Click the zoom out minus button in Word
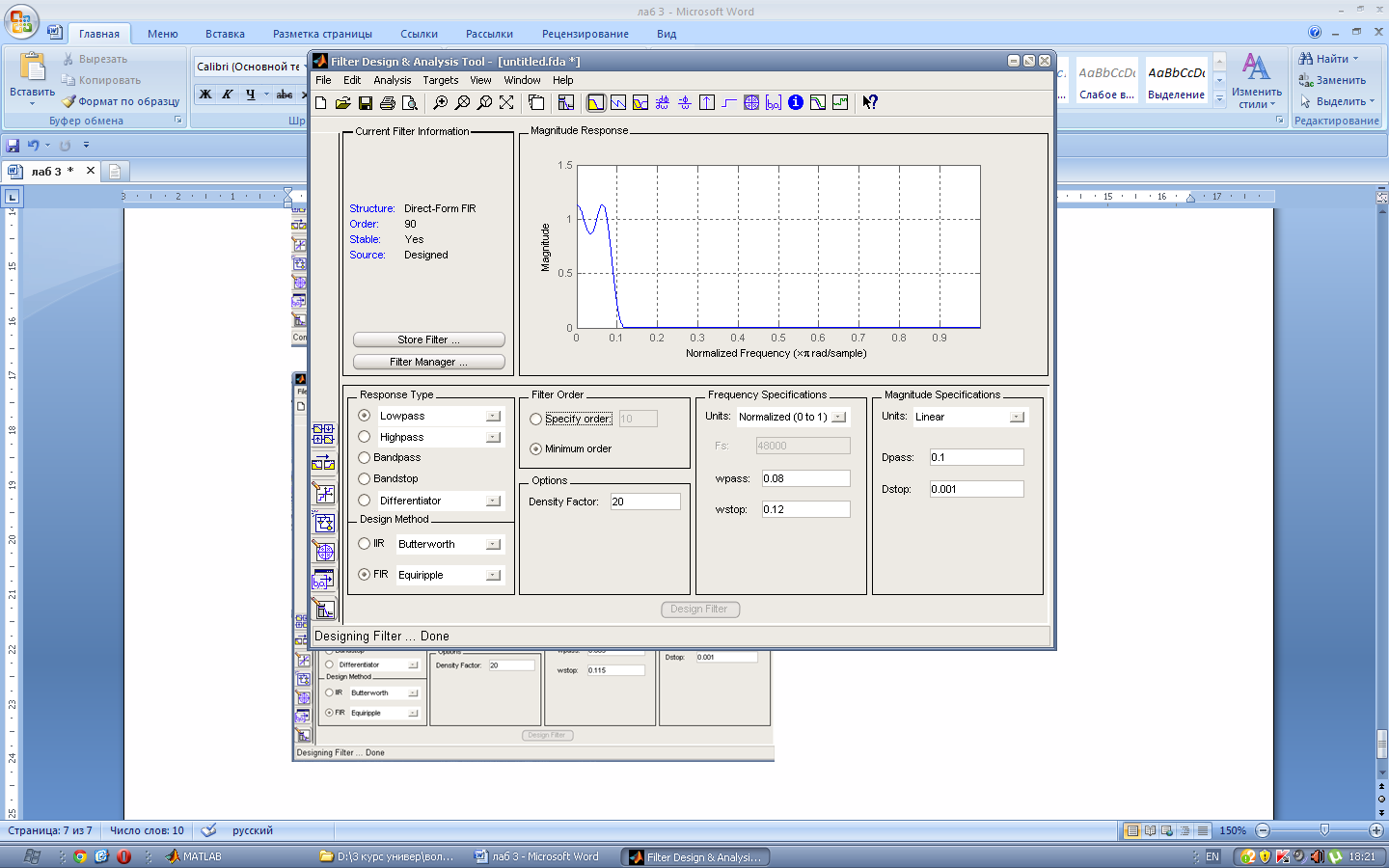The width and height of the screenshot is (1389, 868). click(1263, 830)
